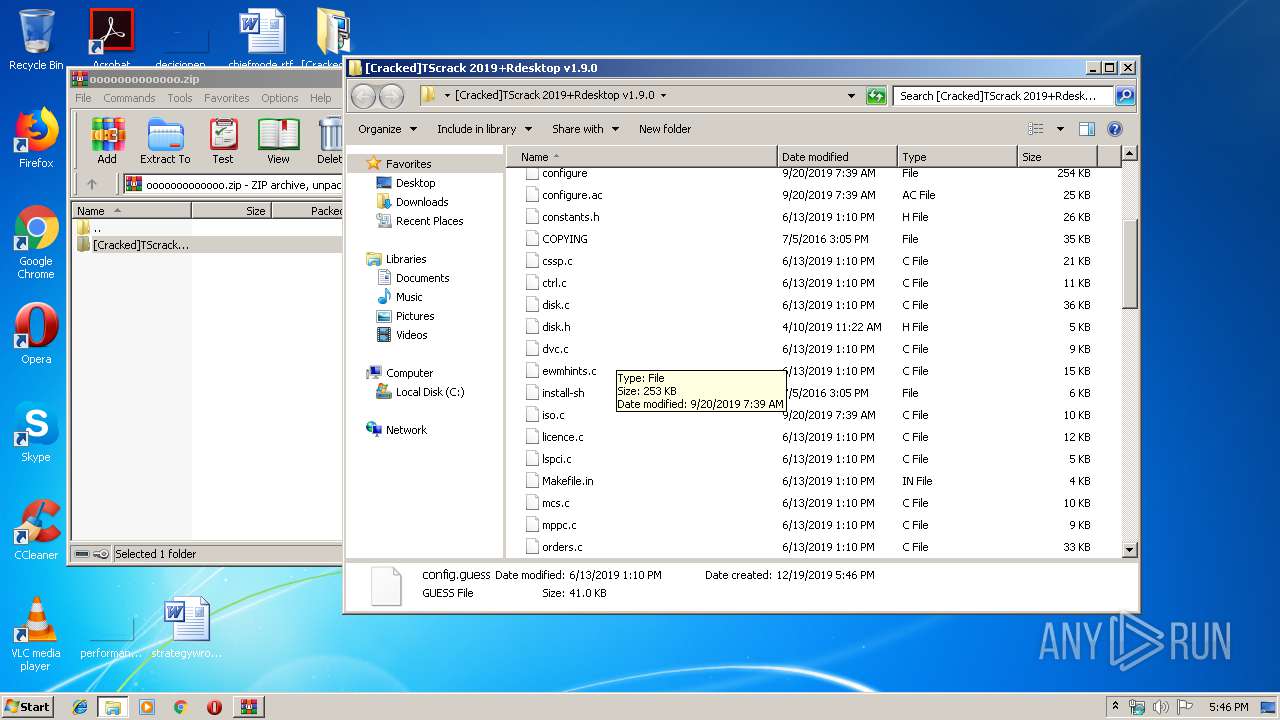Open Options menu in WinRAR
1280x720 pixels.
pyautogui.click(x=280, y=98)
